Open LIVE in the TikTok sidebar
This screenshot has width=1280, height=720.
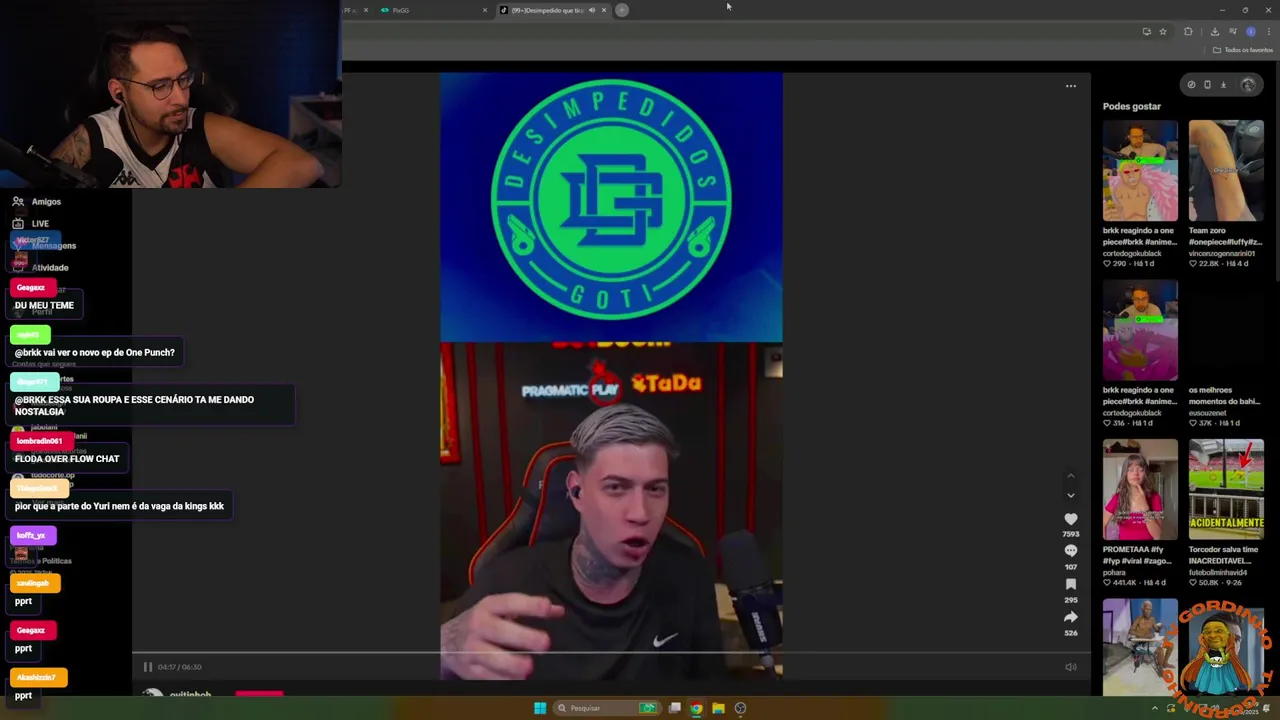coord(30,224)
